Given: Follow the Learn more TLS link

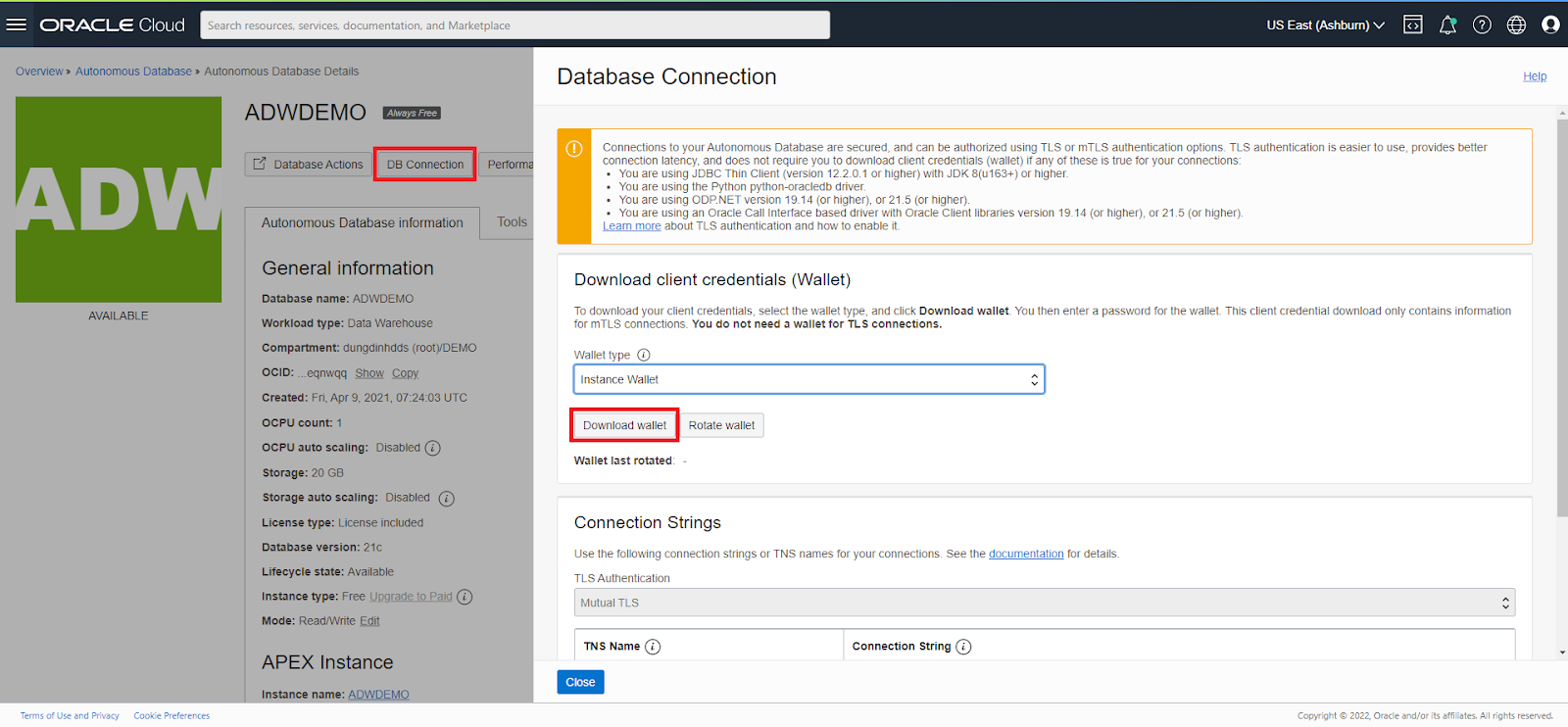Looking at the screenshot, I should pyautogui.click(x=631, y=226).
